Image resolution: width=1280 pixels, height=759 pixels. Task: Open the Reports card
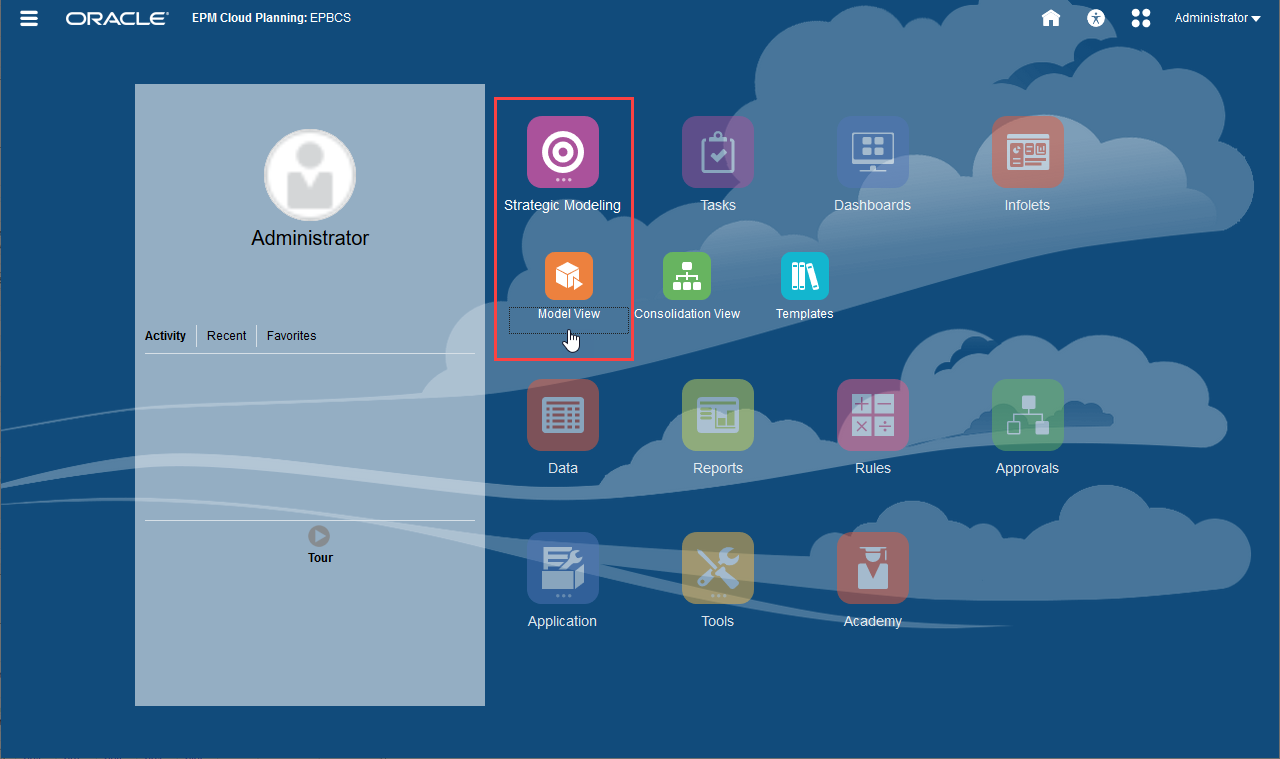tap(717, 416)
